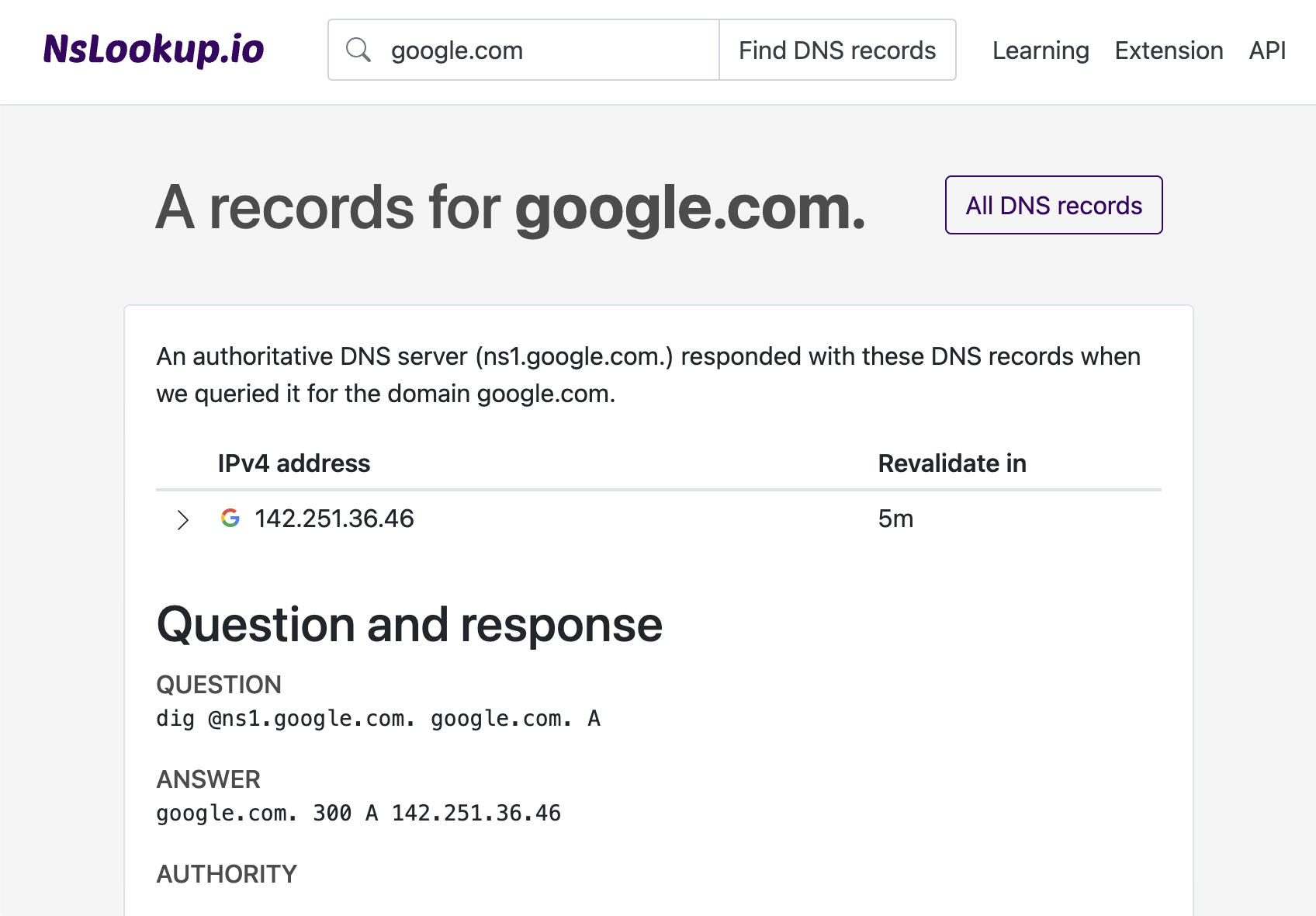
Task: Open All DNS records
Action: tap(1053, 205)
